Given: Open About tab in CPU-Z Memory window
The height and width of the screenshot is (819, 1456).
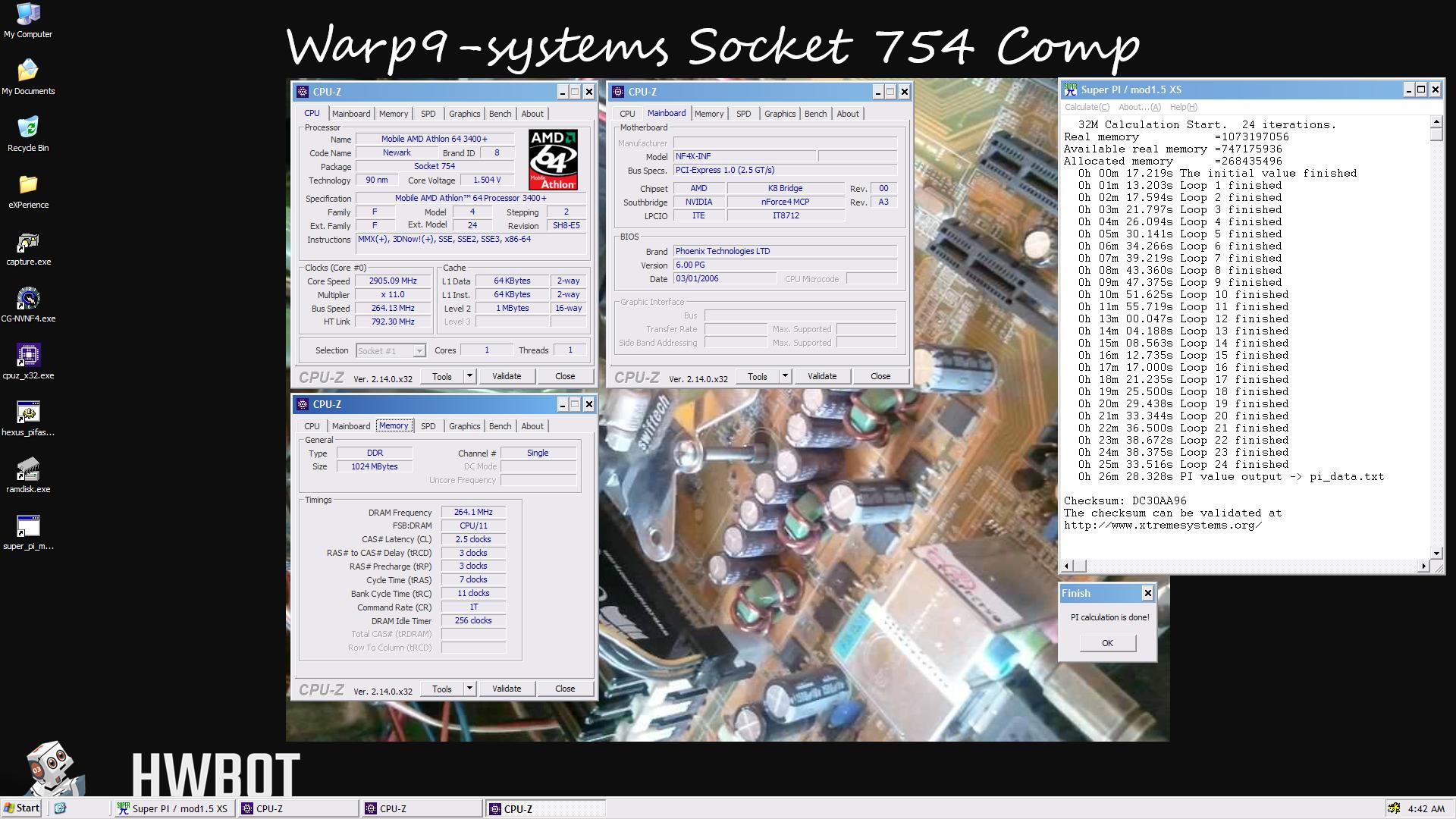Looking at the screenshot, I should [532, 426].
